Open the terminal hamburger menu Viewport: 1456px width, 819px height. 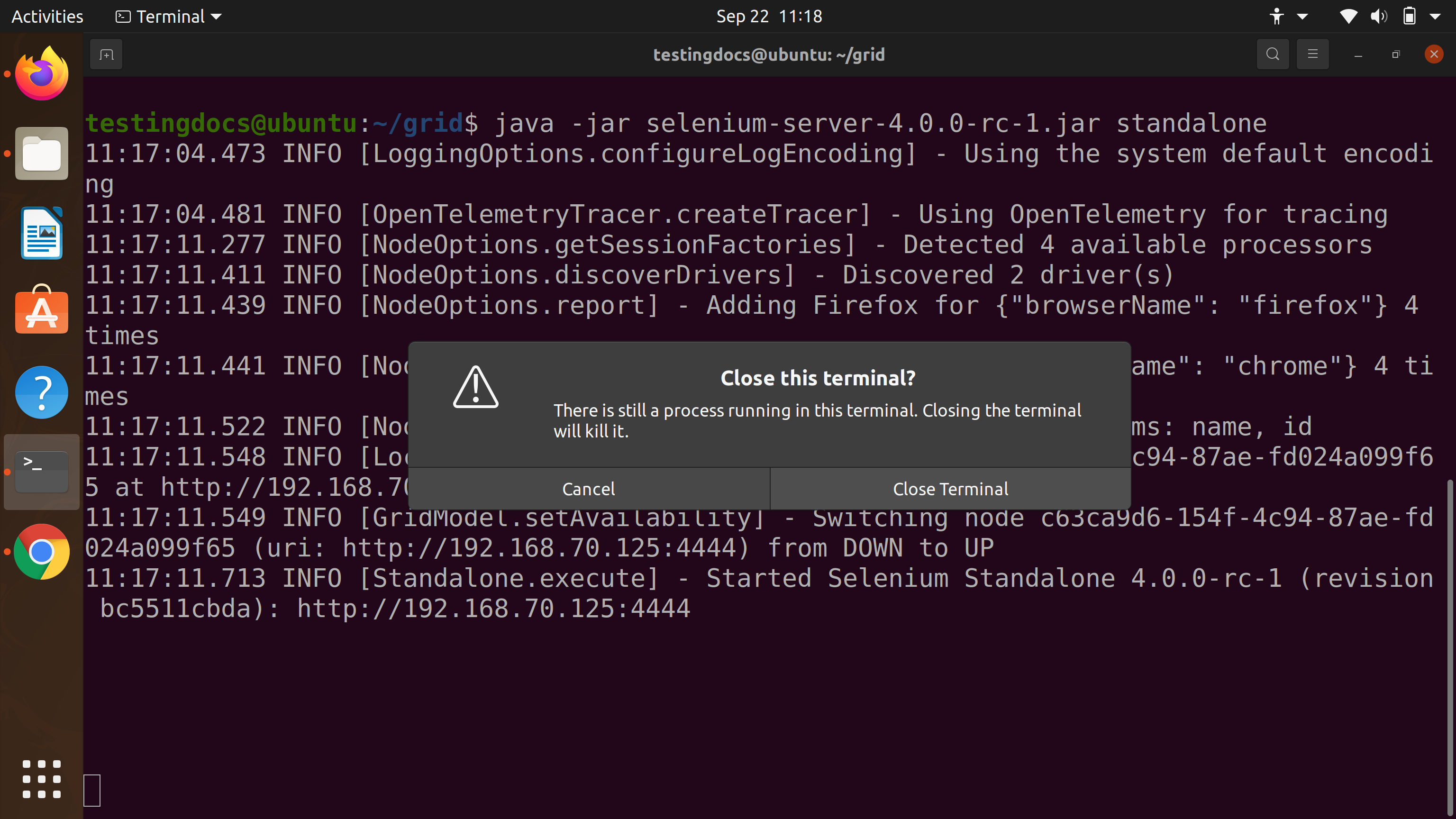pyautogui.click(x=1312, y=54)
